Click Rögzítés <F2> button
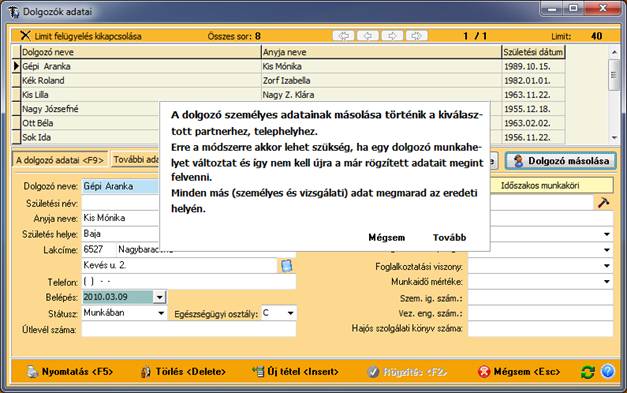 pyautogui.click(x=407, y=372)
